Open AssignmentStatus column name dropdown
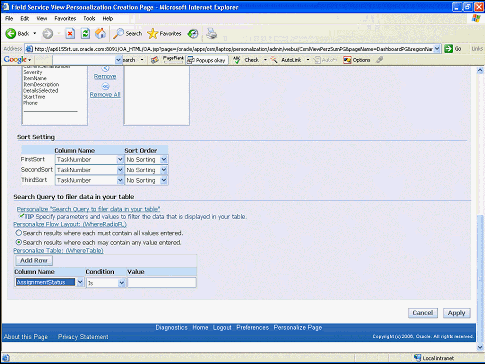 (49, 282)
